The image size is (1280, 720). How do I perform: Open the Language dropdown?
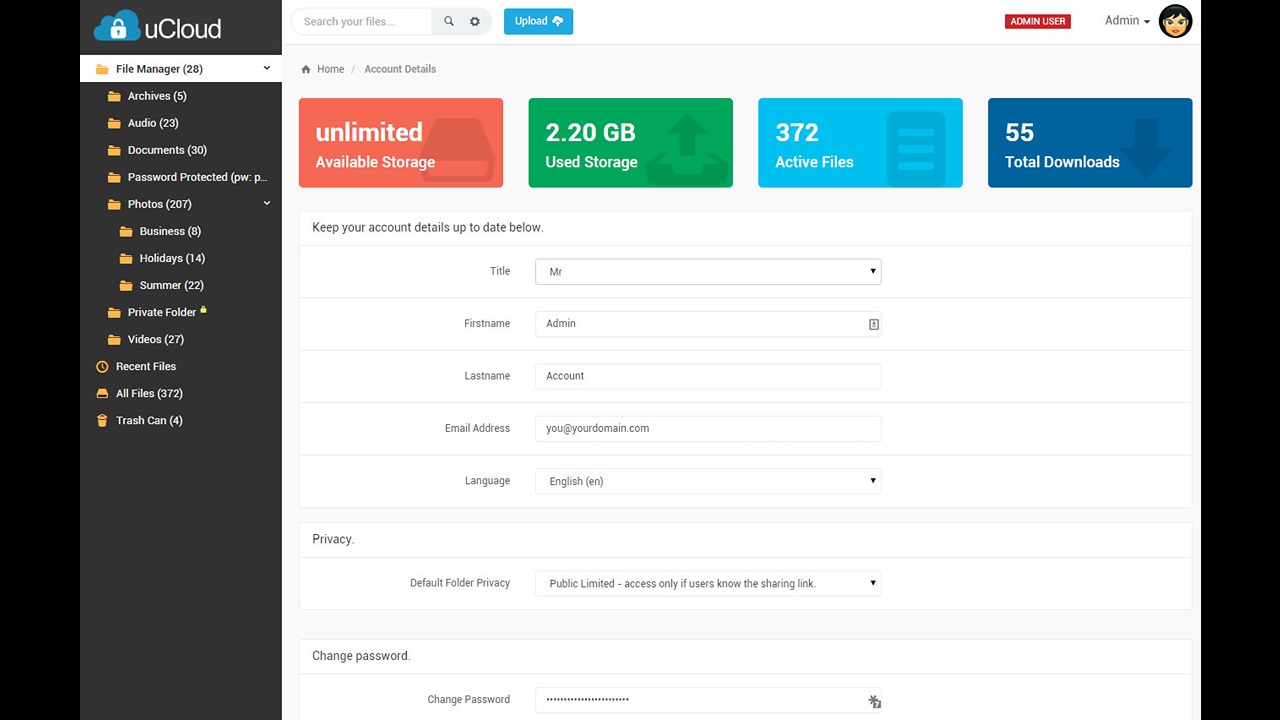708,481
